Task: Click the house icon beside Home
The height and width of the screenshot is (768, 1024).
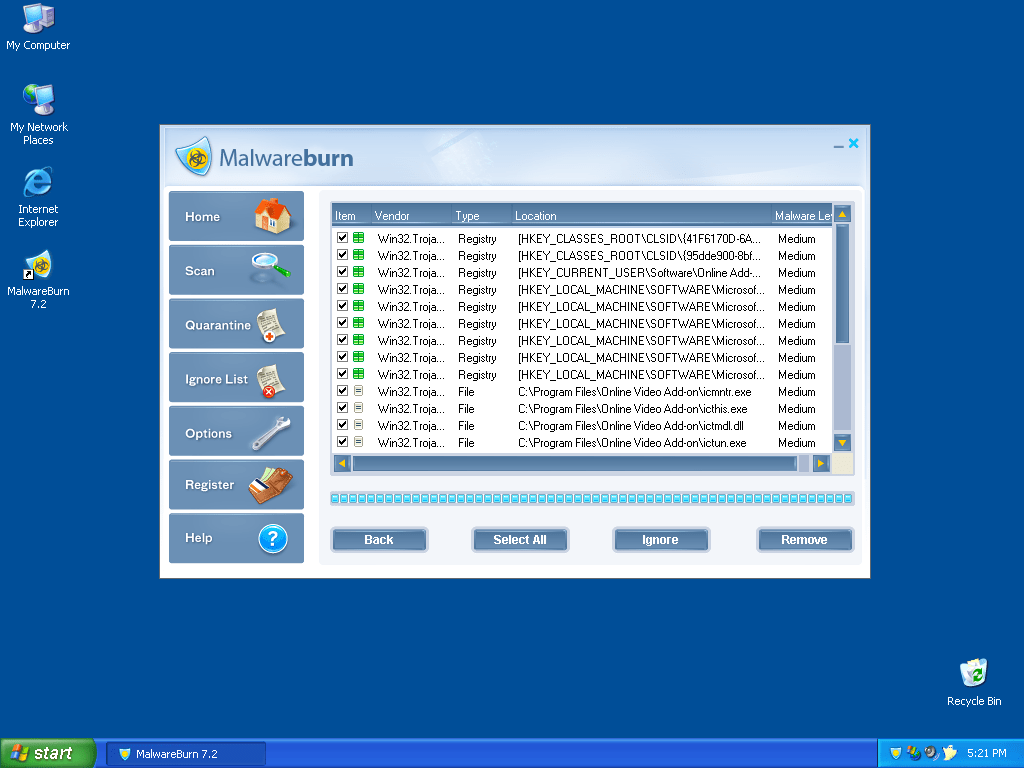Action: coord(271,216)
